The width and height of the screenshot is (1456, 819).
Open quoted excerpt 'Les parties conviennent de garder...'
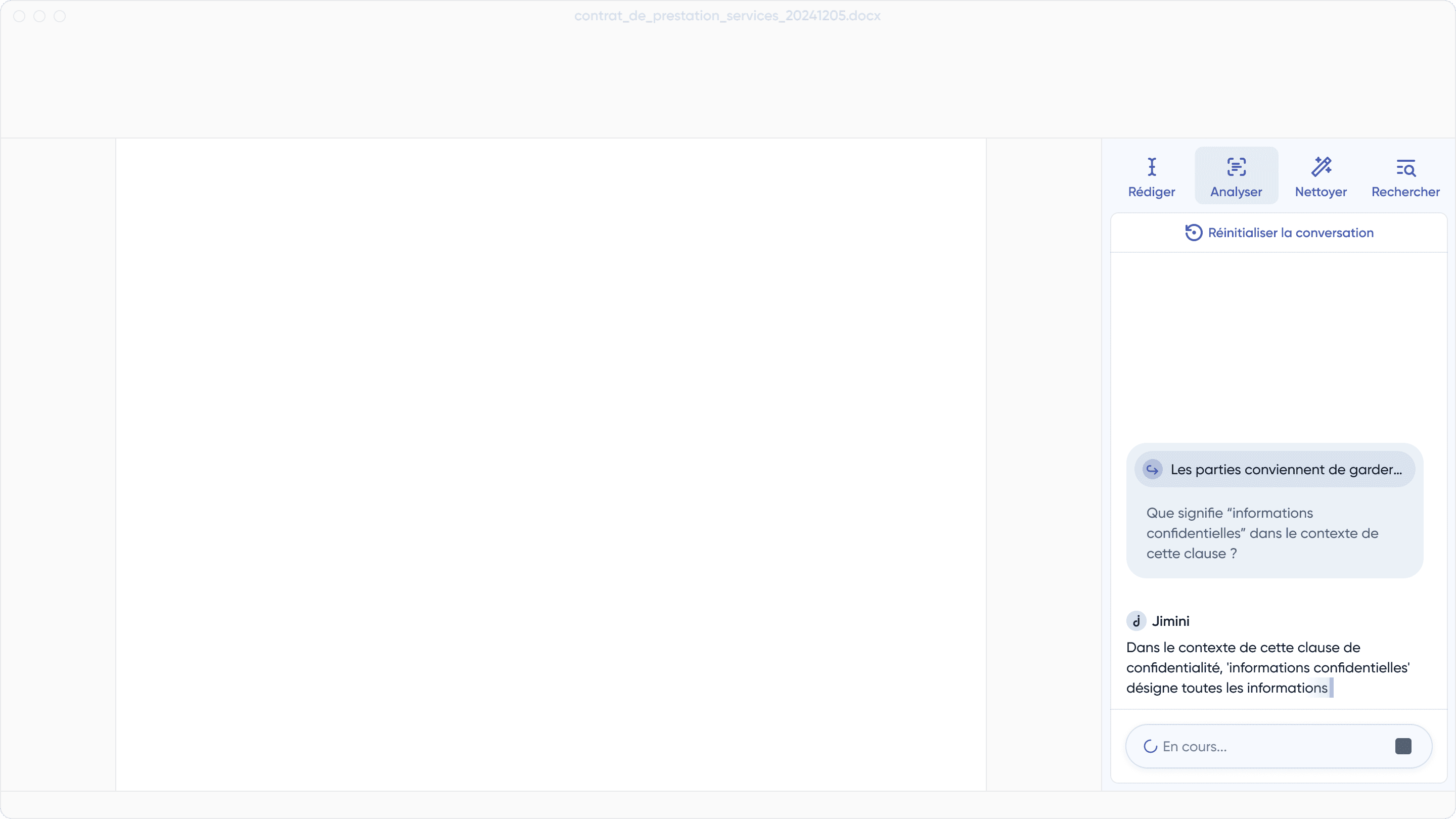point(1286,470)
